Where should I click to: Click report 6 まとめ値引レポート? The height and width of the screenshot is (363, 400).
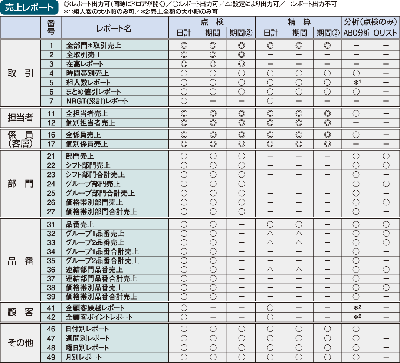coord(94,91)
